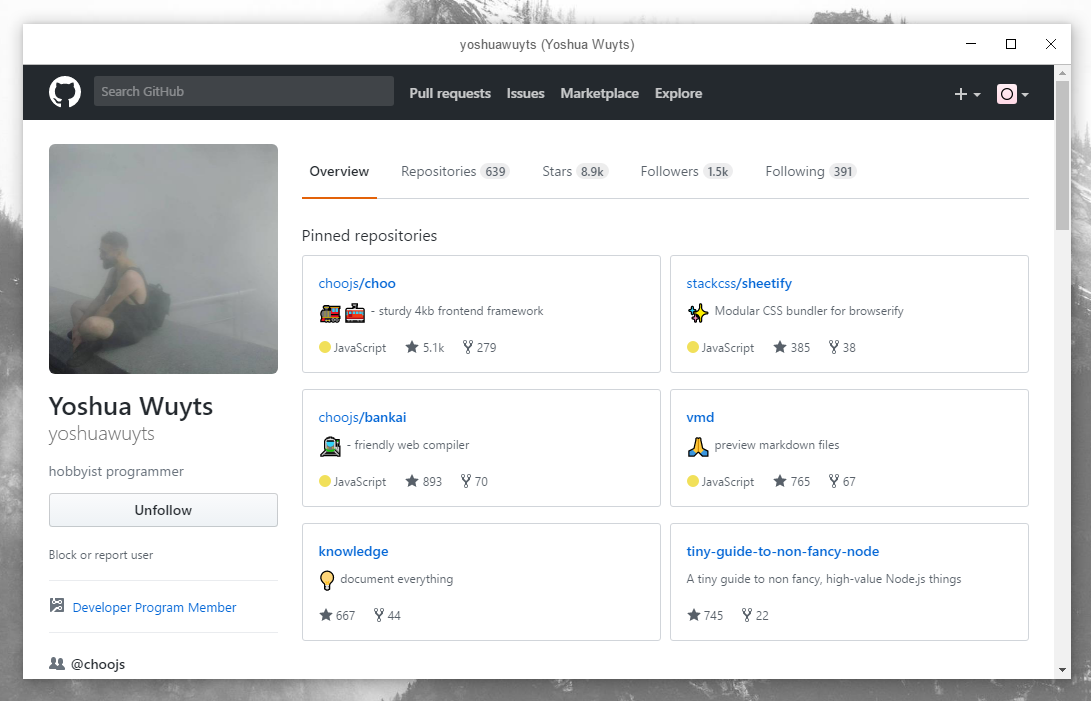
Task: Click the knowledge fork count 44
Action: 387,615
